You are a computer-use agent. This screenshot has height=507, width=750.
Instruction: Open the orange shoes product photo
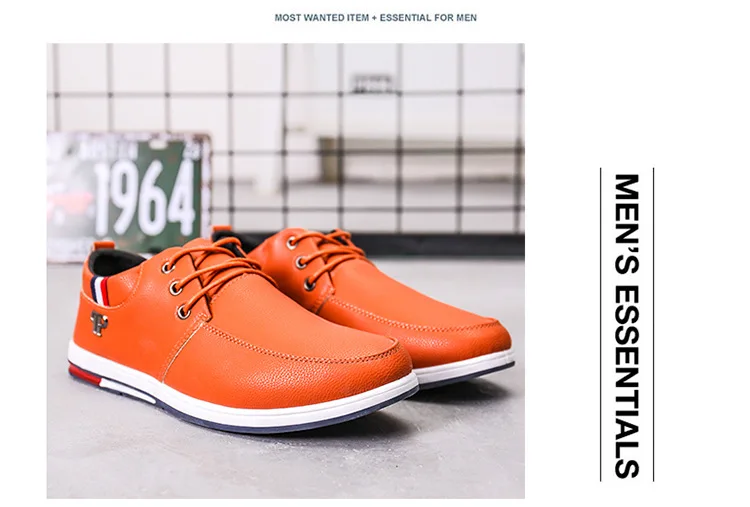point(286,271)
